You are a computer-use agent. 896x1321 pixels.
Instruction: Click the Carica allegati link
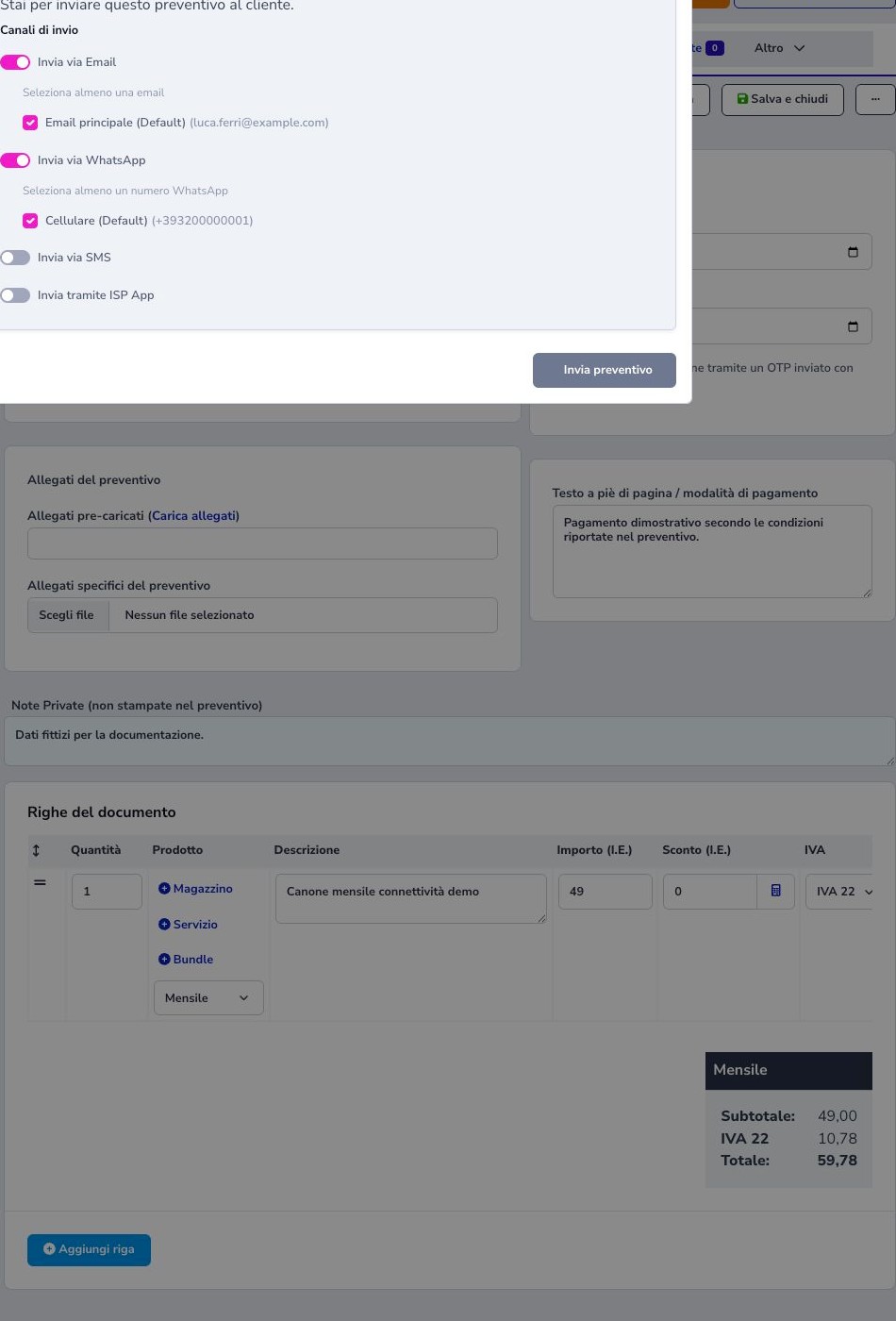[195, 516]
